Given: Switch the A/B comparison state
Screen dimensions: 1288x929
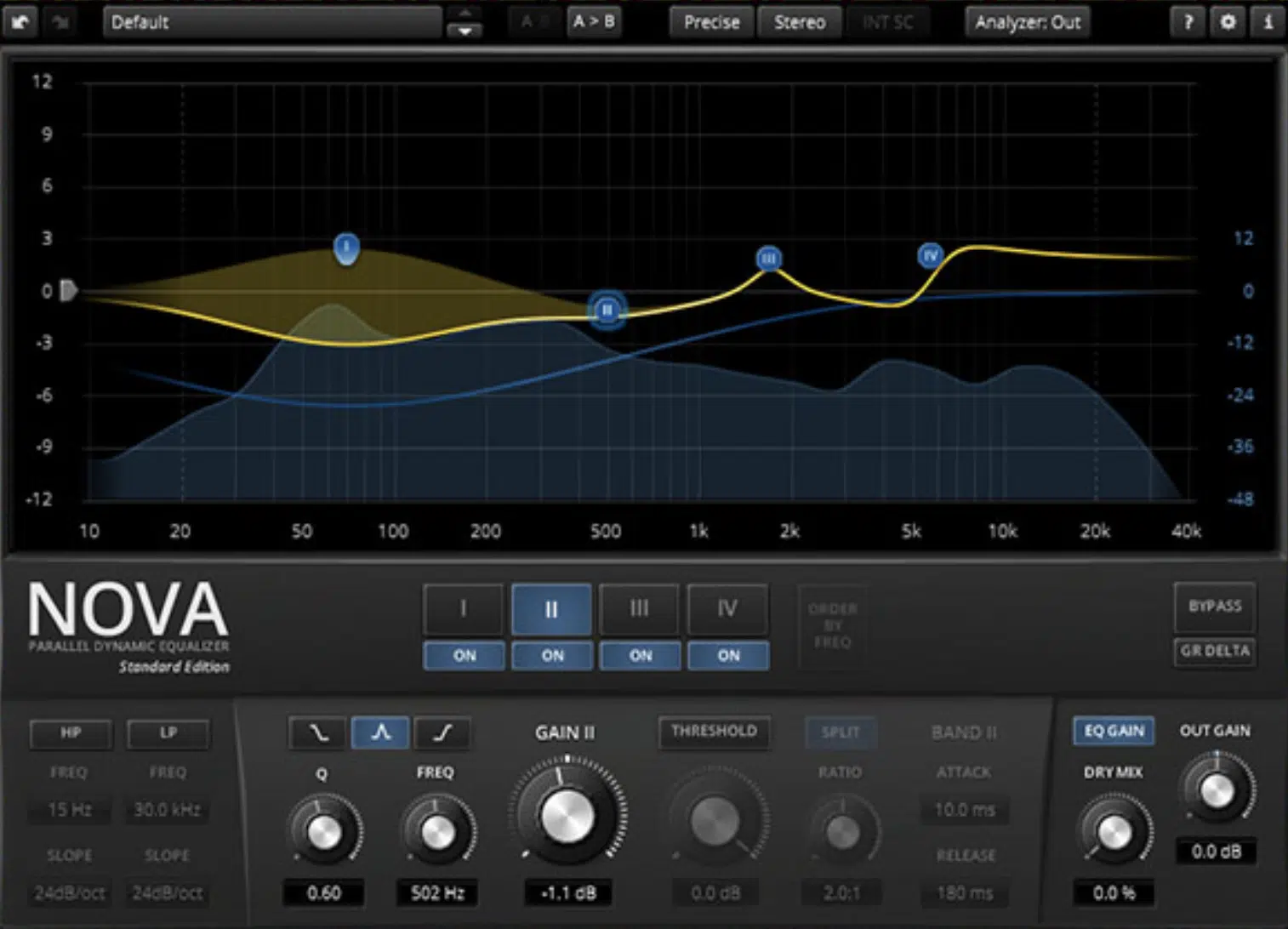Looking at the screenshot, I should click(x=533, y=22).
